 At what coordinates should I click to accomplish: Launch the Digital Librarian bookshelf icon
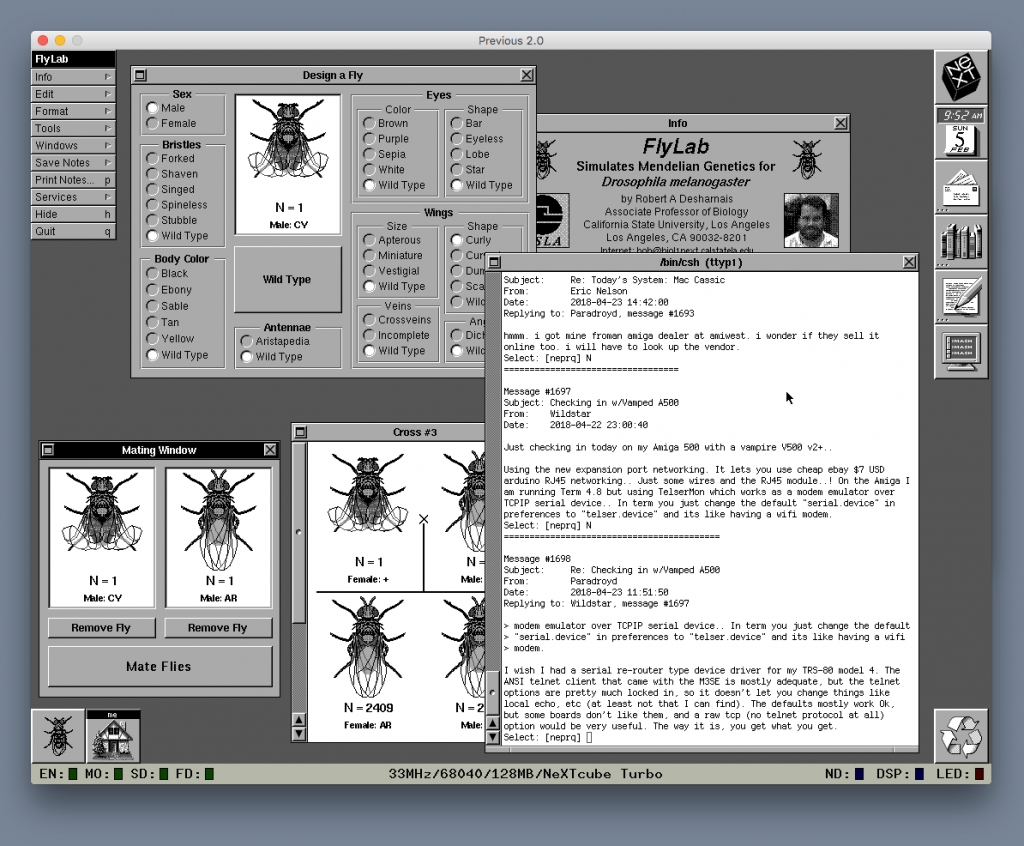pos(961,242)
